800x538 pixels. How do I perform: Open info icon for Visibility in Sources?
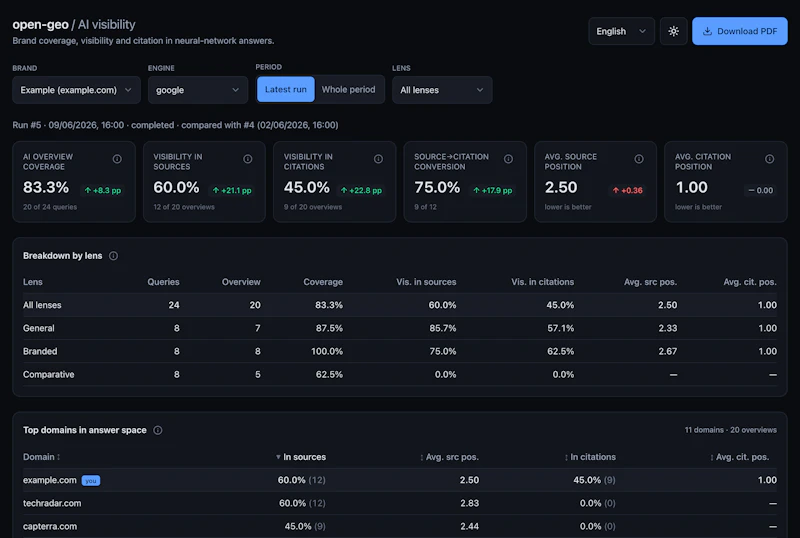247,159
